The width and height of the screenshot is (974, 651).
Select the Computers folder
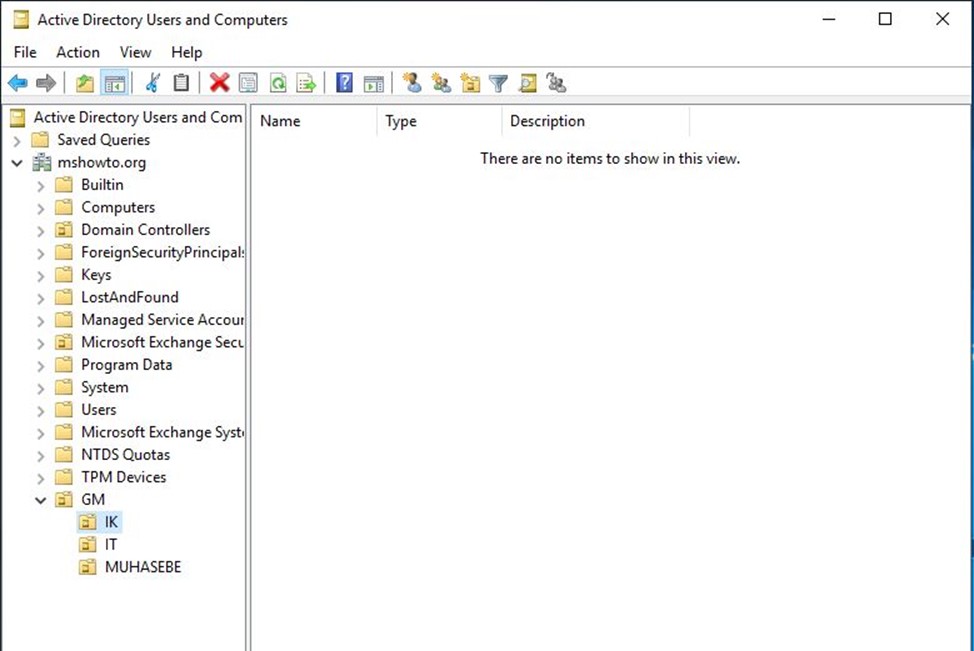click(118, 207)
